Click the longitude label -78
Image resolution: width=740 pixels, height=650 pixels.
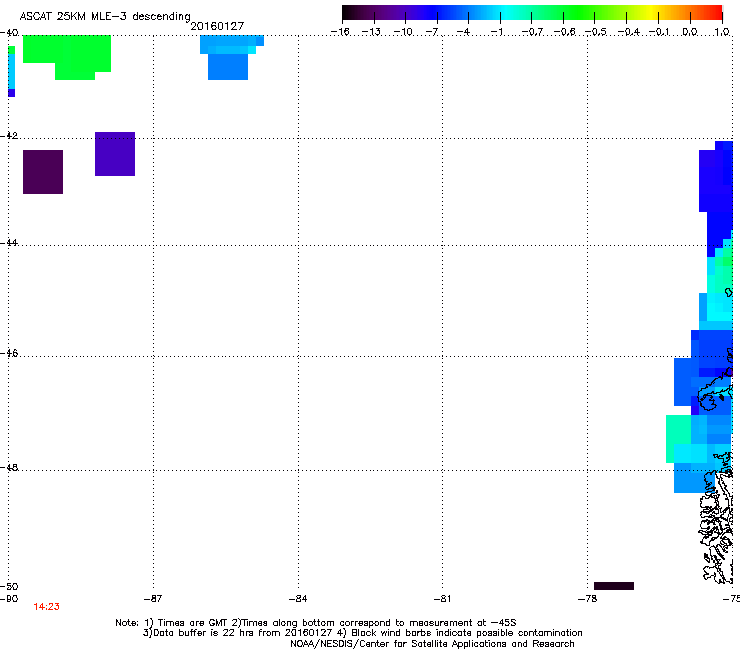tap(587, 599)
